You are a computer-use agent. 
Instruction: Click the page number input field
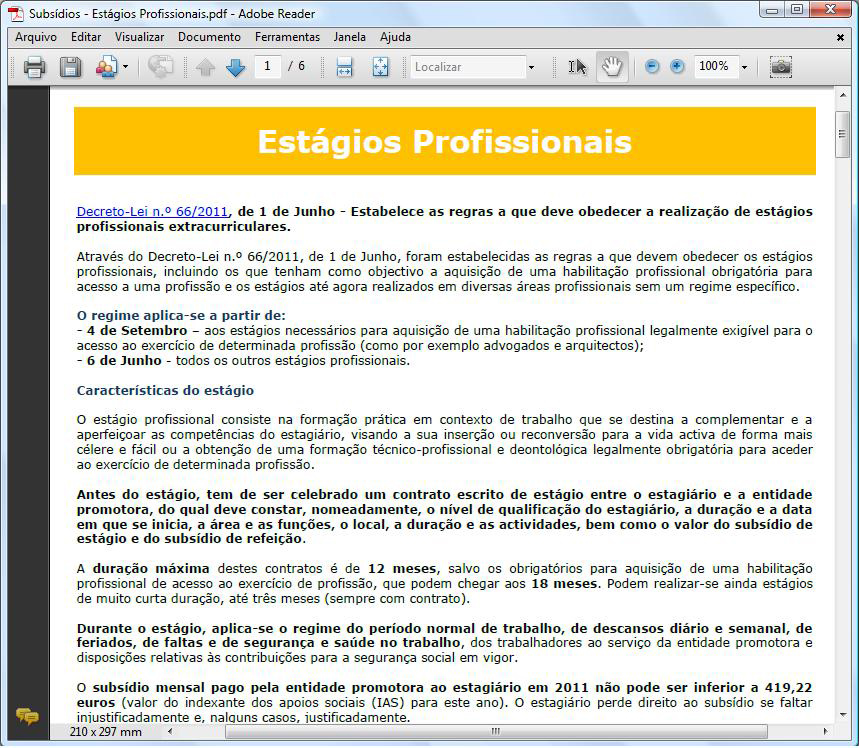(268, 67)
